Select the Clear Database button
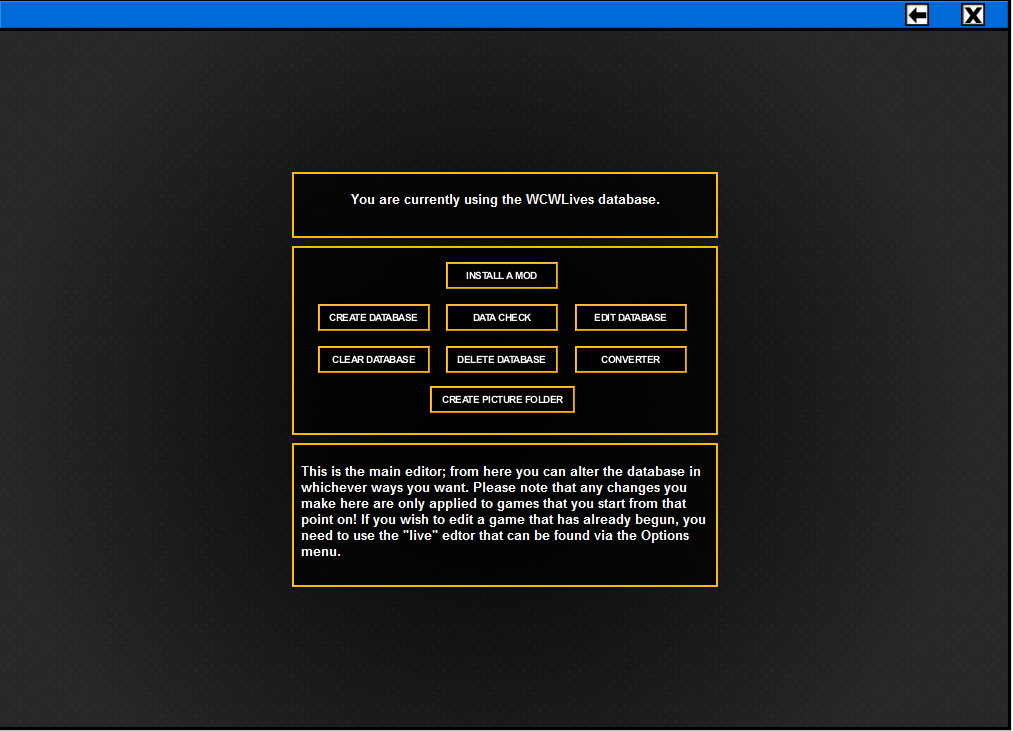The image size is (1013, 731). tap(373, 359)
